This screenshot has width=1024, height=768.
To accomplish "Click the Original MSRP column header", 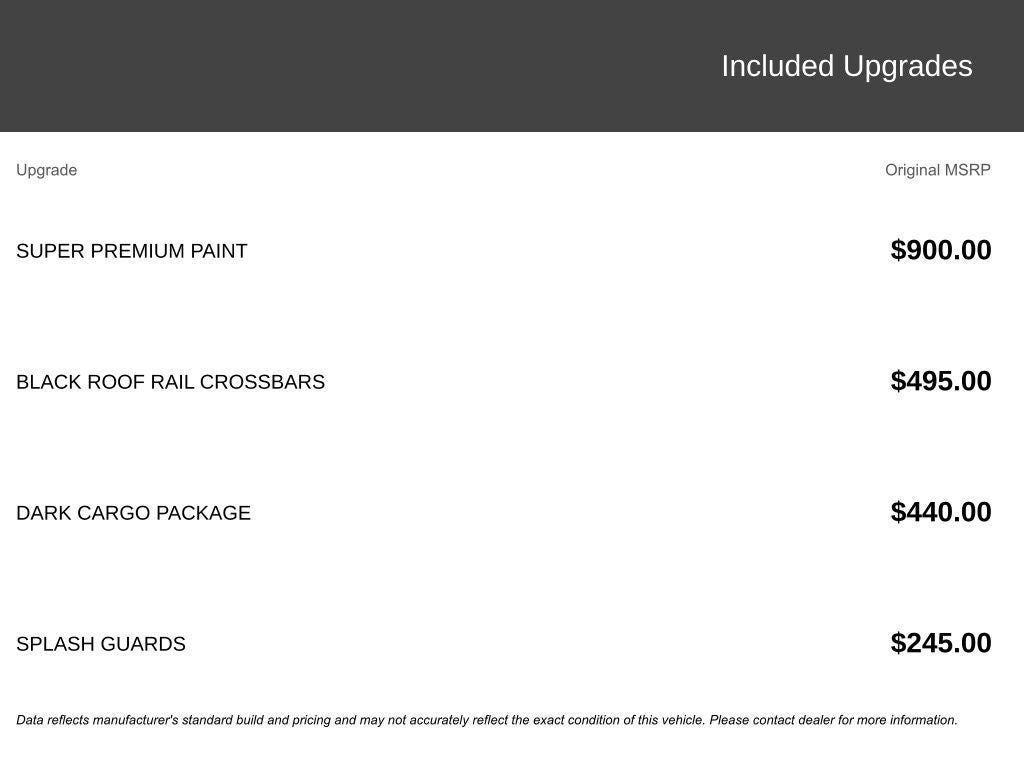I will pyautogui.click(x=937, y=170).
